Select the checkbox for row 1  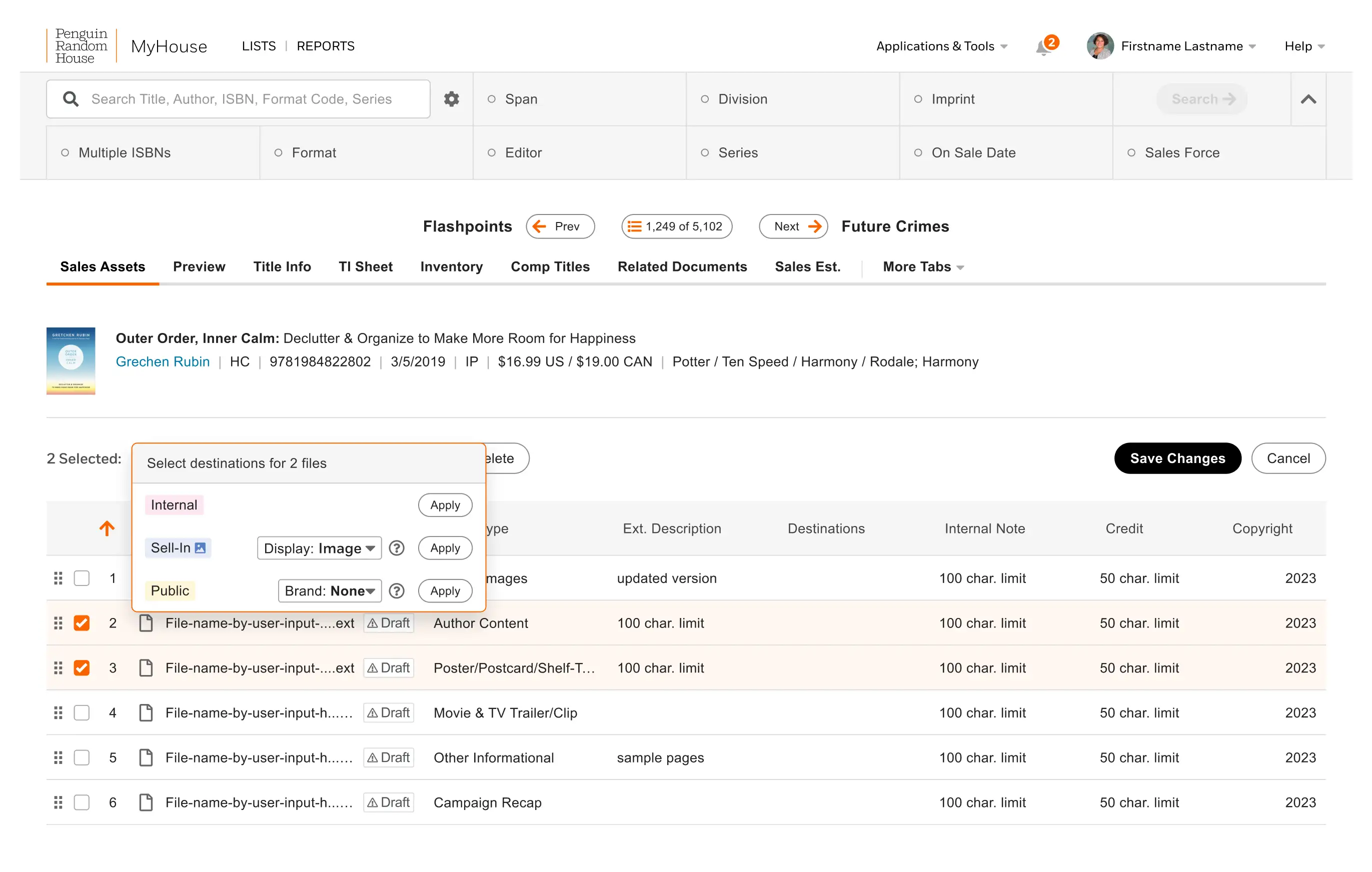coord(82,578)
